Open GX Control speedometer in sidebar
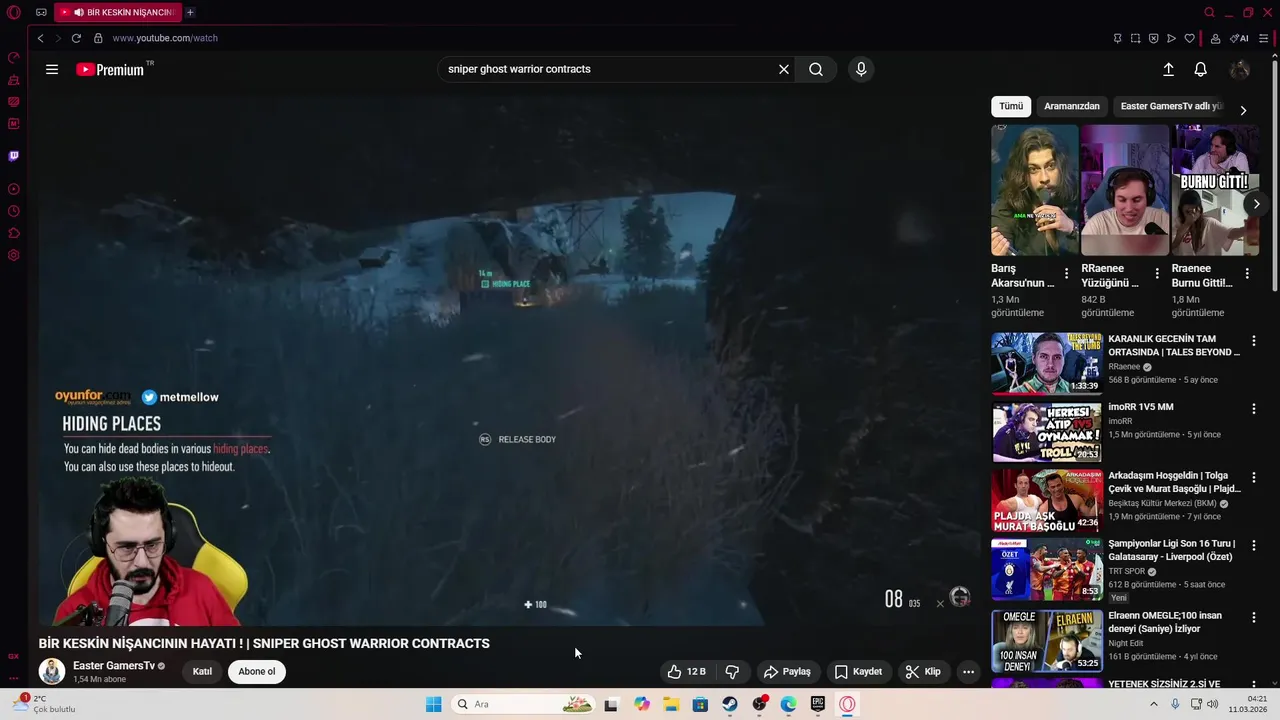The image size is (1280, 720). [x=14, y=58]
